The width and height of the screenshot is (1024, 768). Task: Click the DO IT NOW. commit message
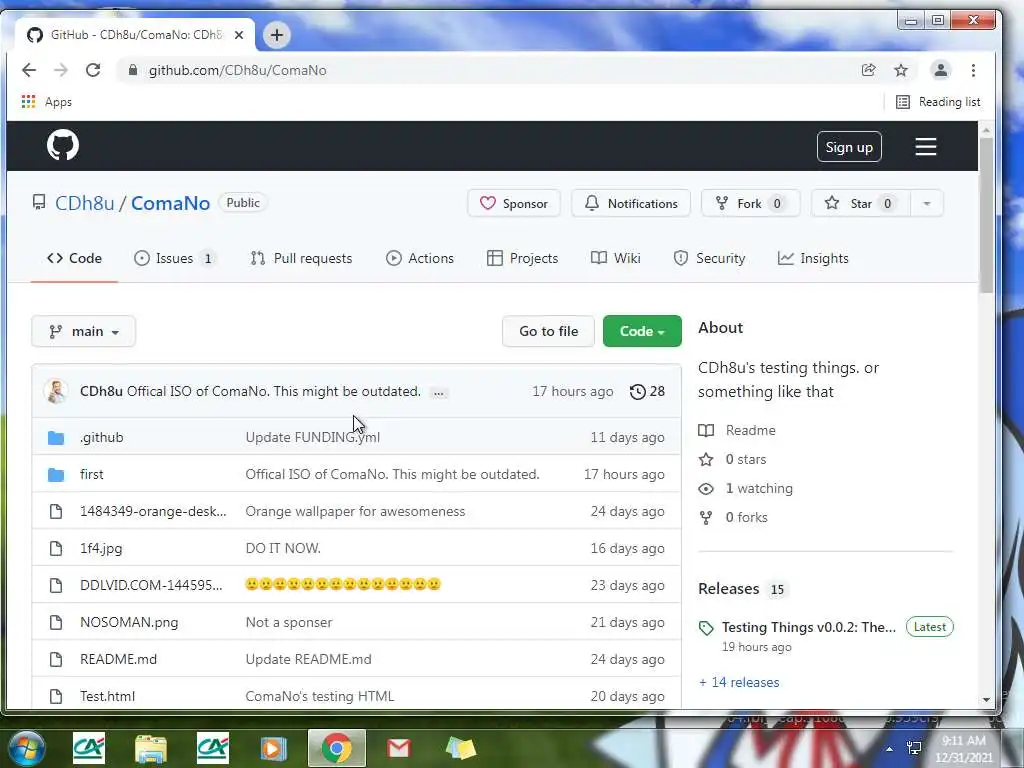click(x=283, y=549)
